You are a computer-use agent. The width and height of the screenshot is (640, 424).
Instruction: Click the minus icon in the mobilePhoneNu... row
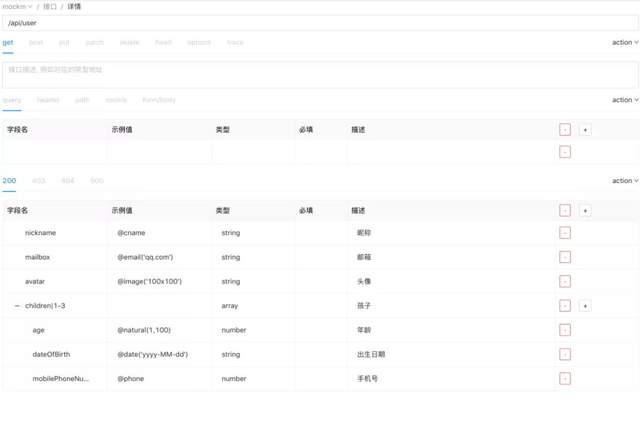pyautogui.click(x=565, y=379)
